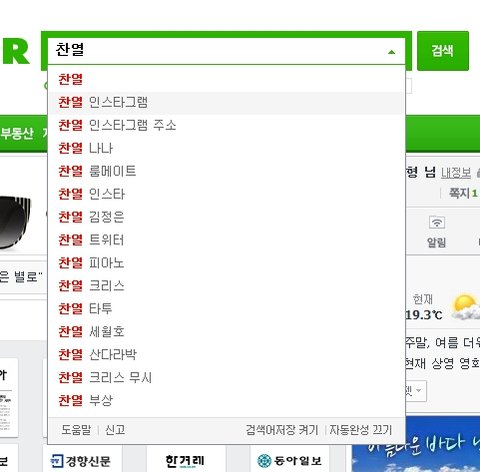The width and height of the screenshot is (480, 472).
Task: Open the 한겨레 newspaper logo
Action: tap(185, 461)
